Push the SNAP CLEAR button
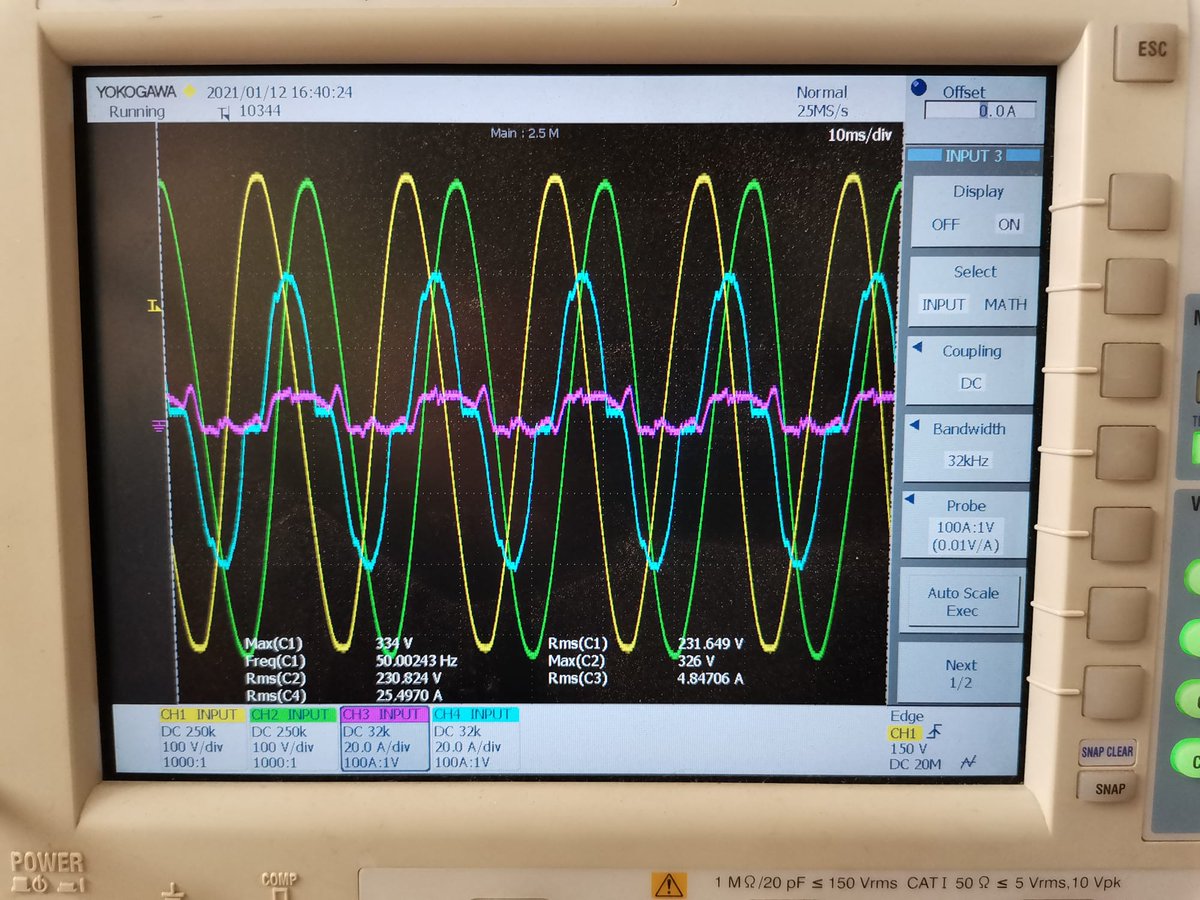Viewport: 1200px width, 900px height. coord(1106,754)
